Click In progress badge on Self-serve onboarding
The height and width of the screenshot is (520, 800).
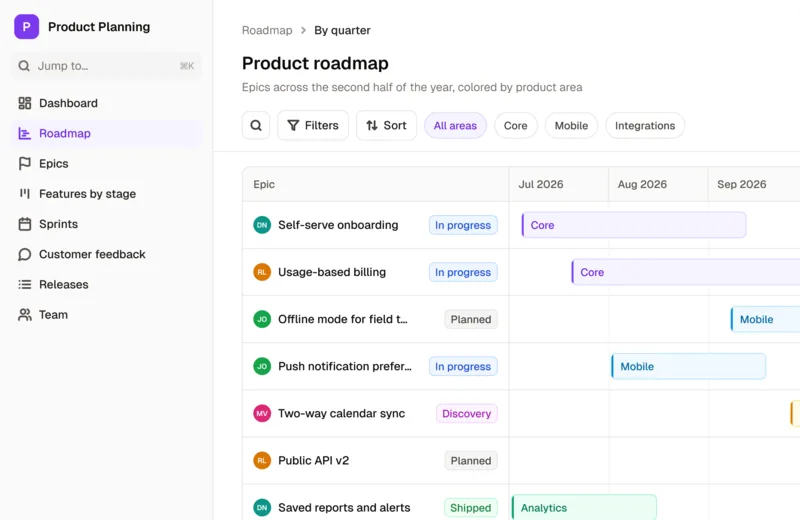pos(463,225)
